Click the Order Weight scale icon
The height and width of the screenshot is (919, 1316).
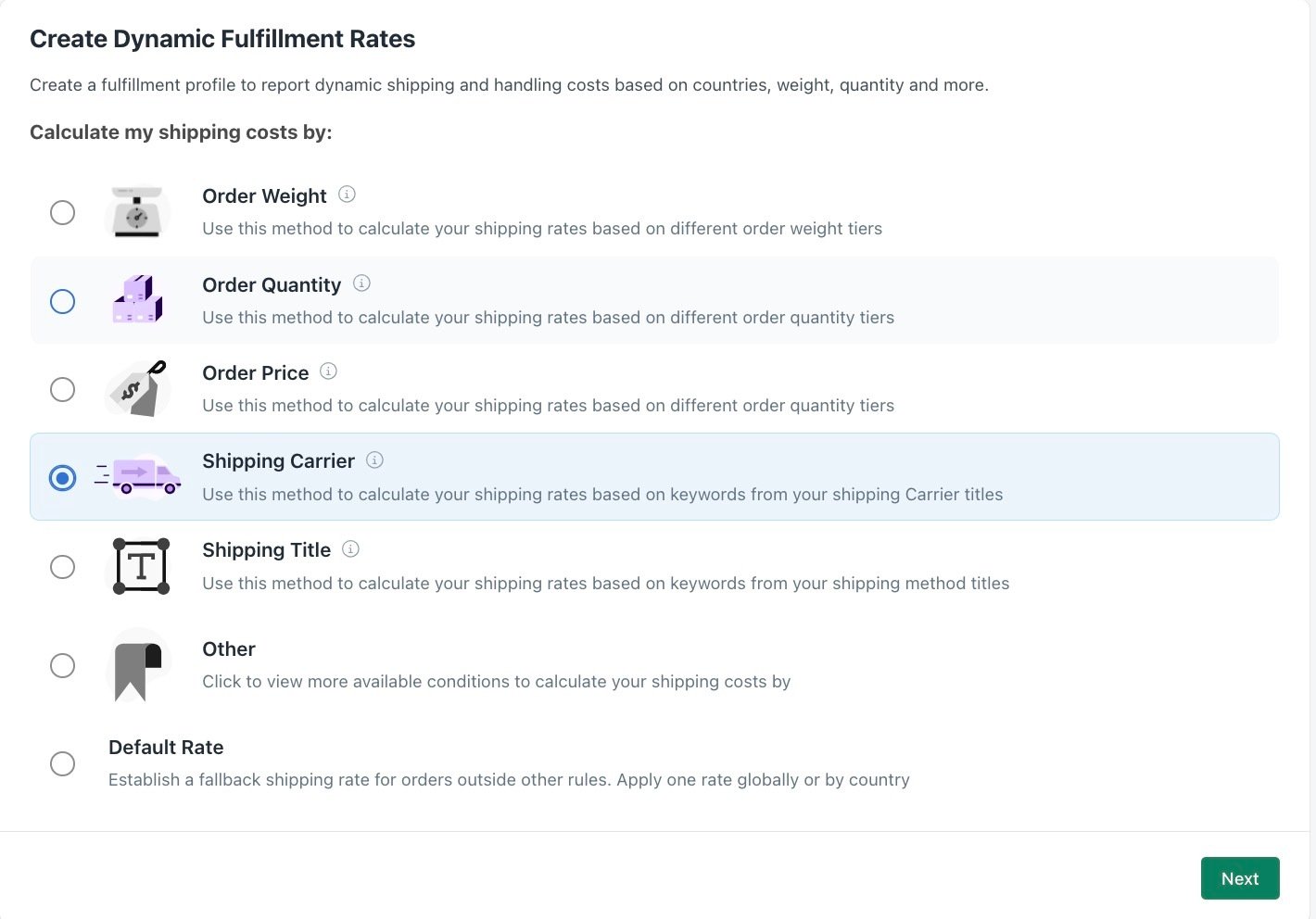tap(137, 212)
